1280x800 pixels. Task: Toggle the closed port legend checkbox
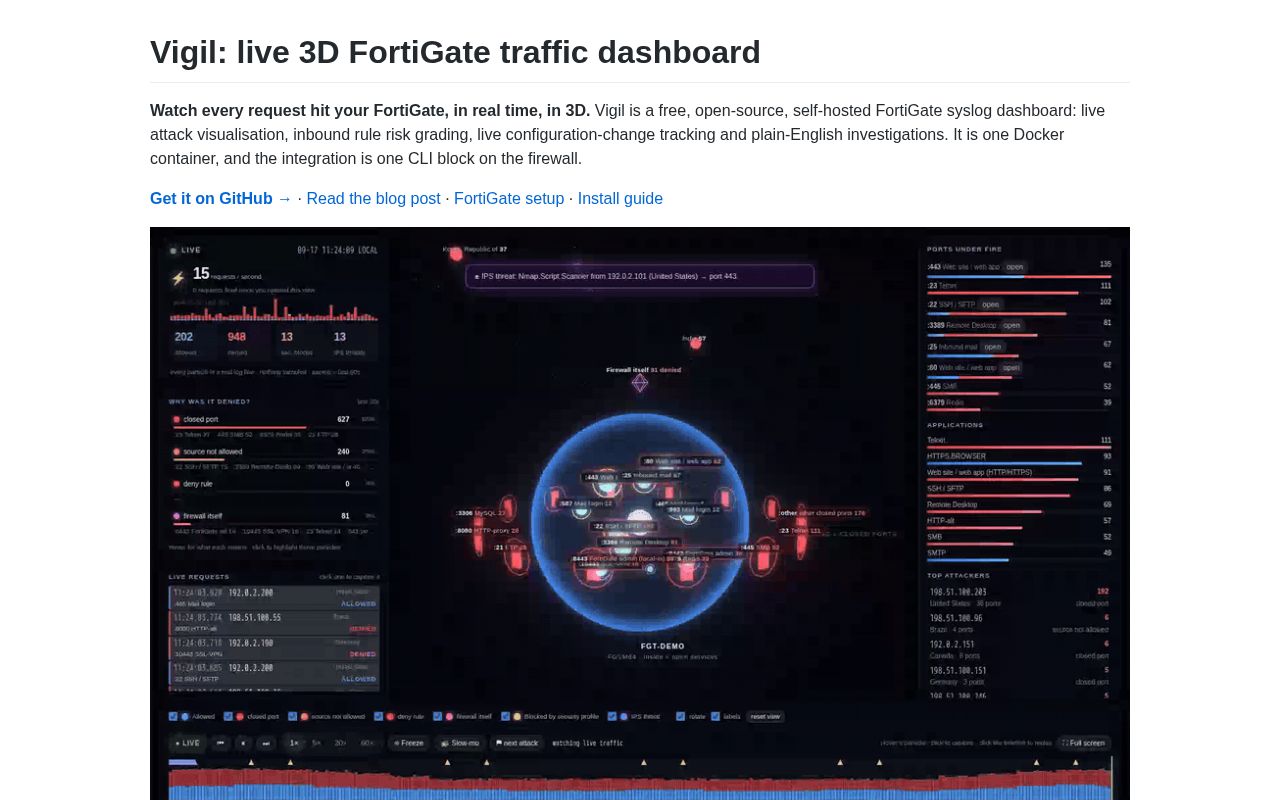click(228, 716)
